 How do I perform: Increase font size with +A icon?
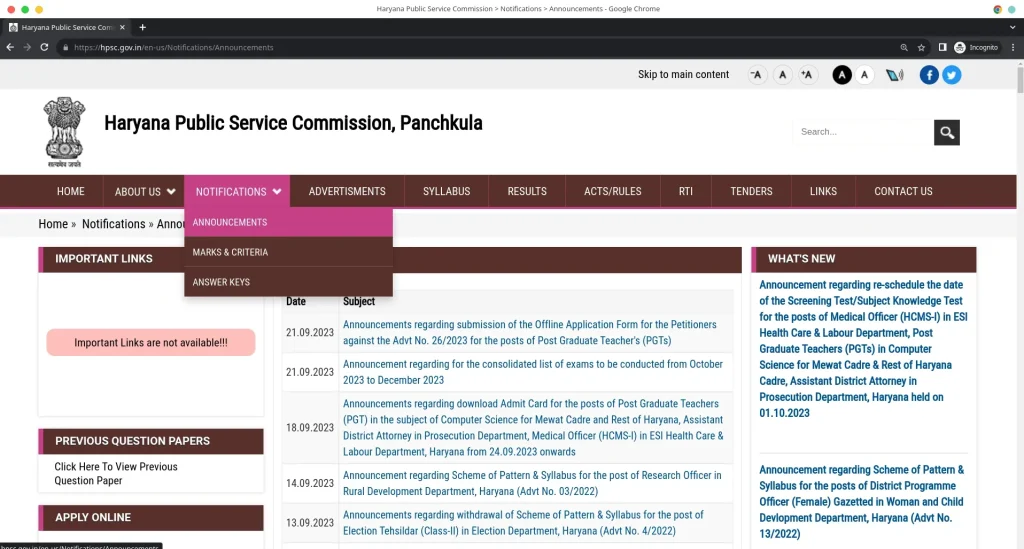coord(808,75)
